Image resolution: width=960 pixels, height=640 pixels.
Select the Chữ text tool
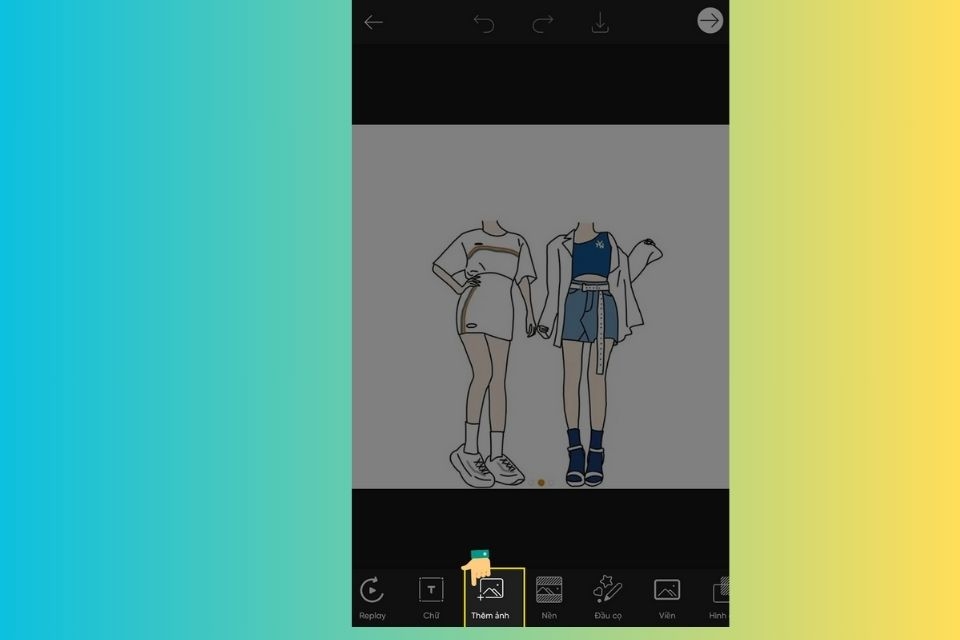[x=431, y=598]
